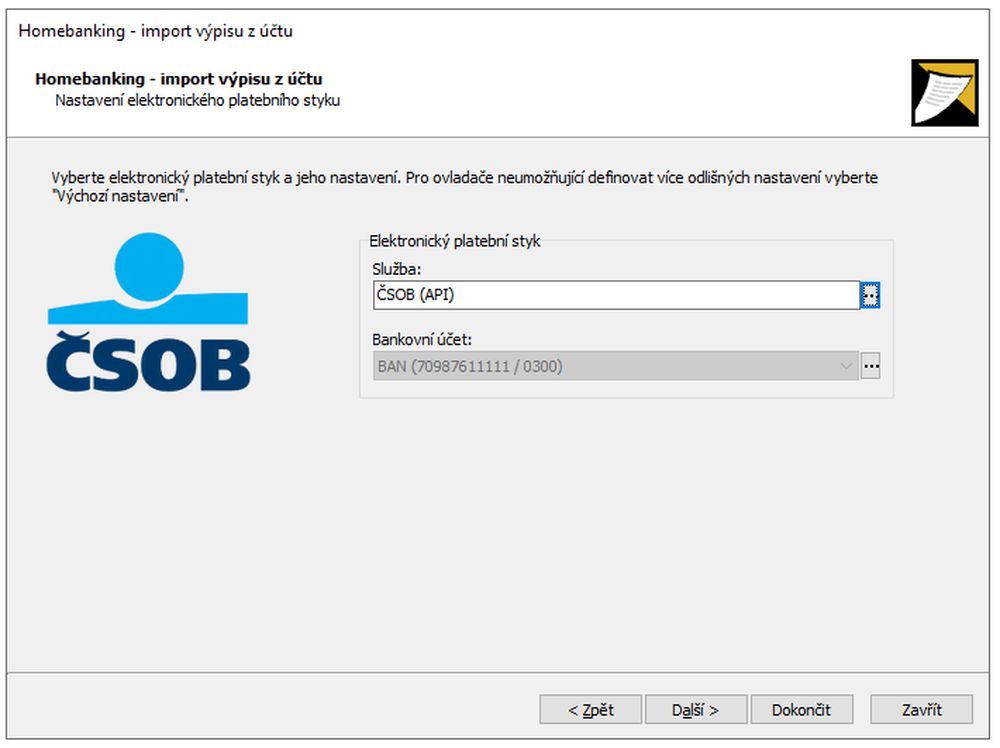Click the bold Homebanking header heading
The height and width of the screenshot is (748, 1000).
point(178,79)
